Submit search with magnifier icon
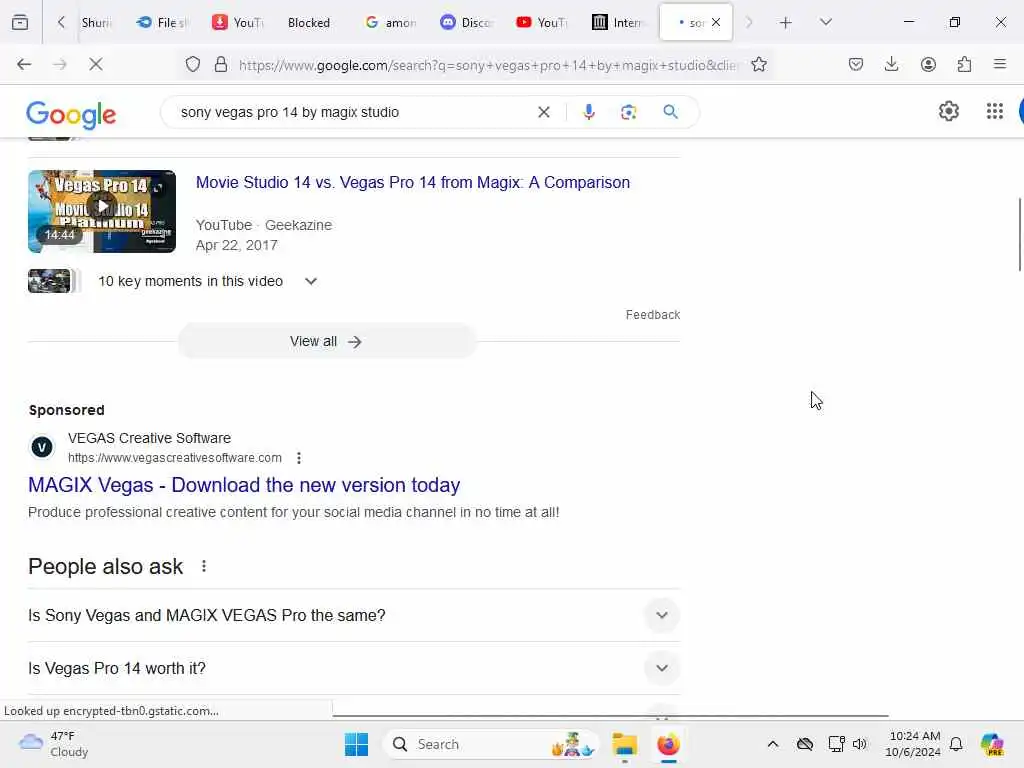 pyautogui.click(x=670, y=112)
